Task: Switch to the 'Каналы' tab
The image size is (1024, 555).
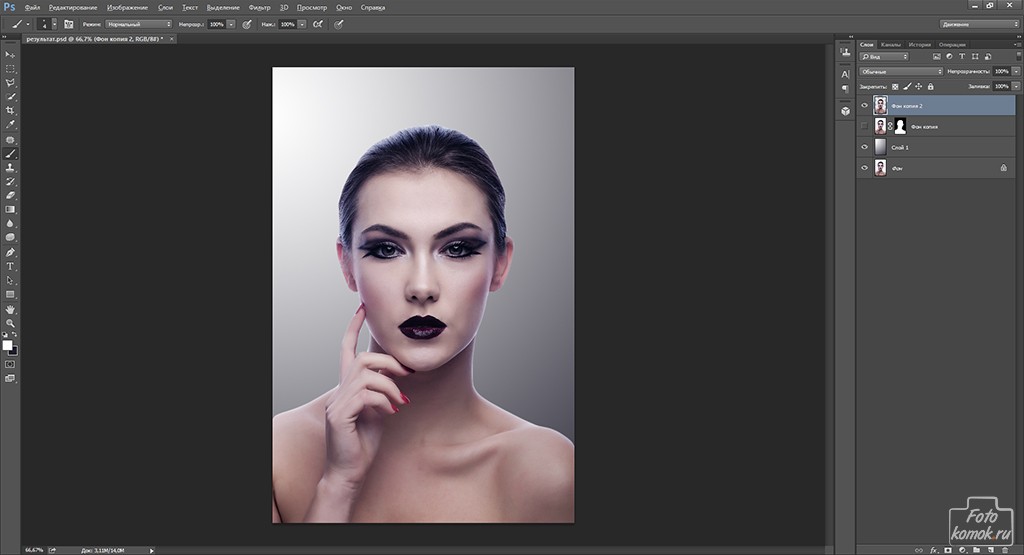Action: (x=893, y=45)
